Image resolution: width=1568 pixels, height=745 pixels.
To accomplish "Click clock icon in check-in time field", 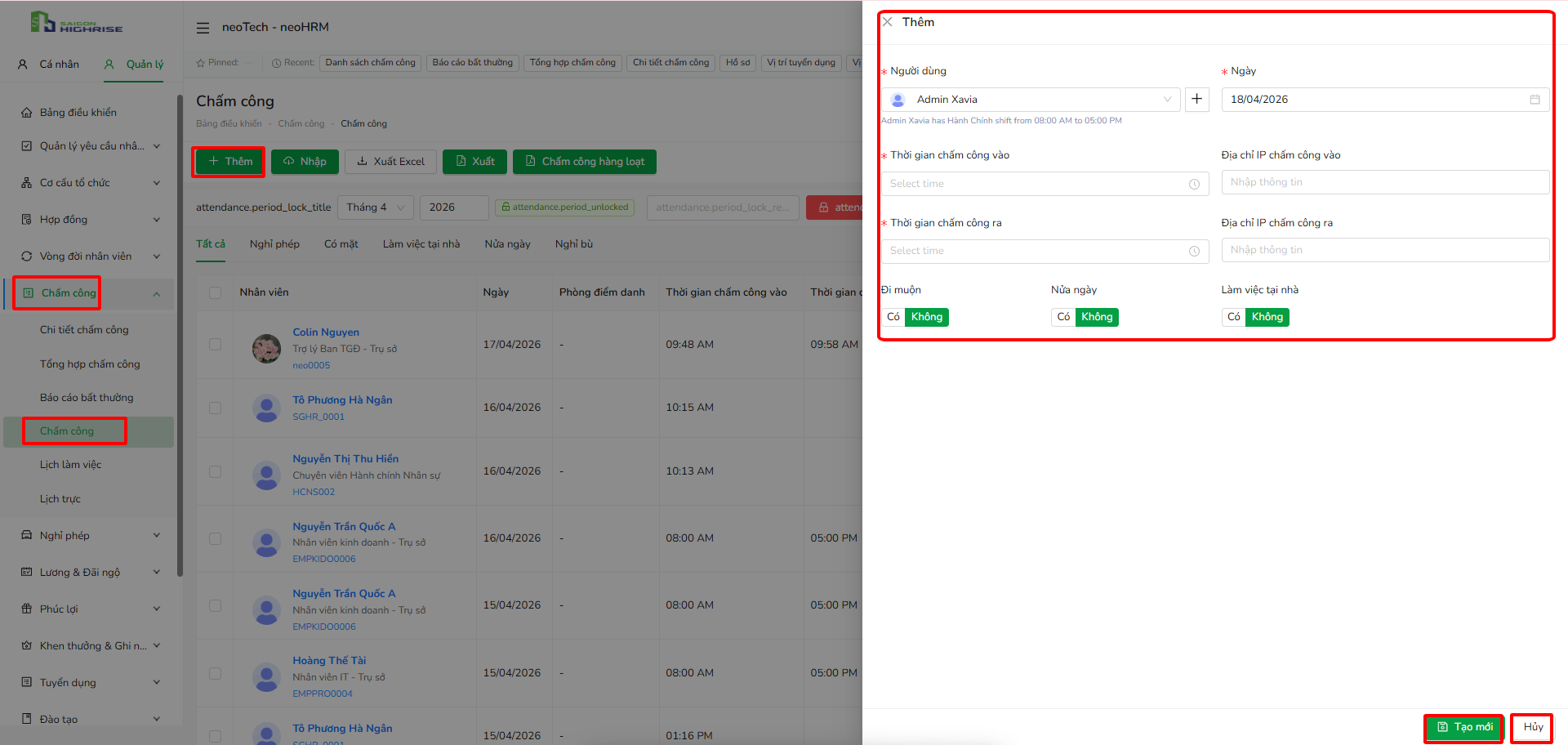I will point(1194,184).
